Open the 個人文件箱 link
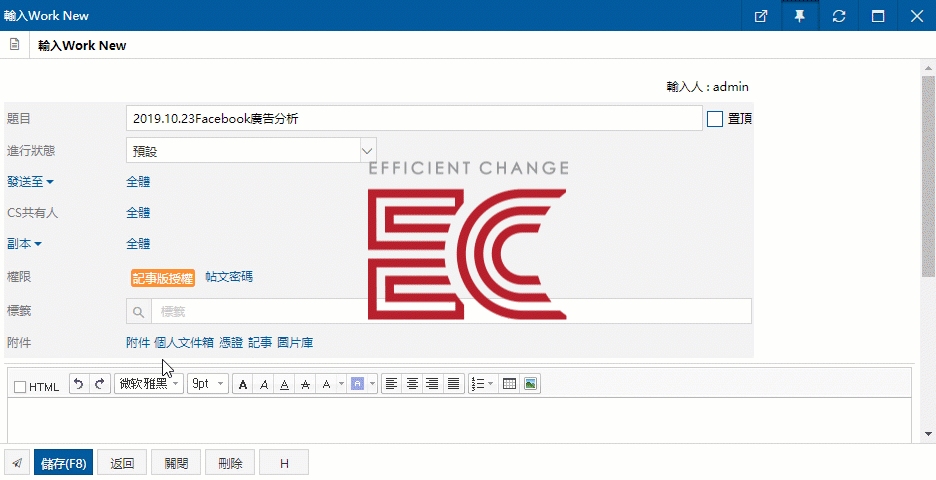Image resolution: width=936 pixels, height=480 pixels. click(184, 343)
